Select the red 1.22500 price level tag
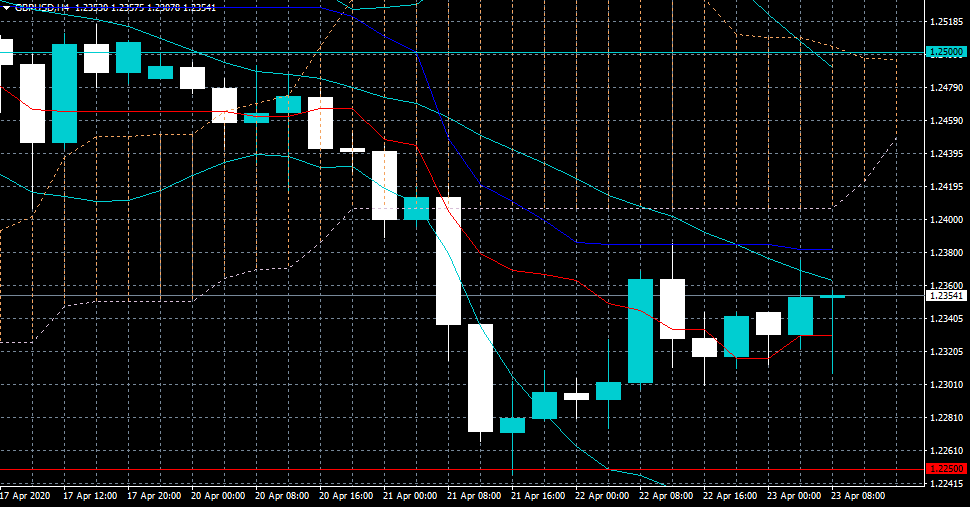The height and width of the screenshot is (507, 970). point(946,469)
